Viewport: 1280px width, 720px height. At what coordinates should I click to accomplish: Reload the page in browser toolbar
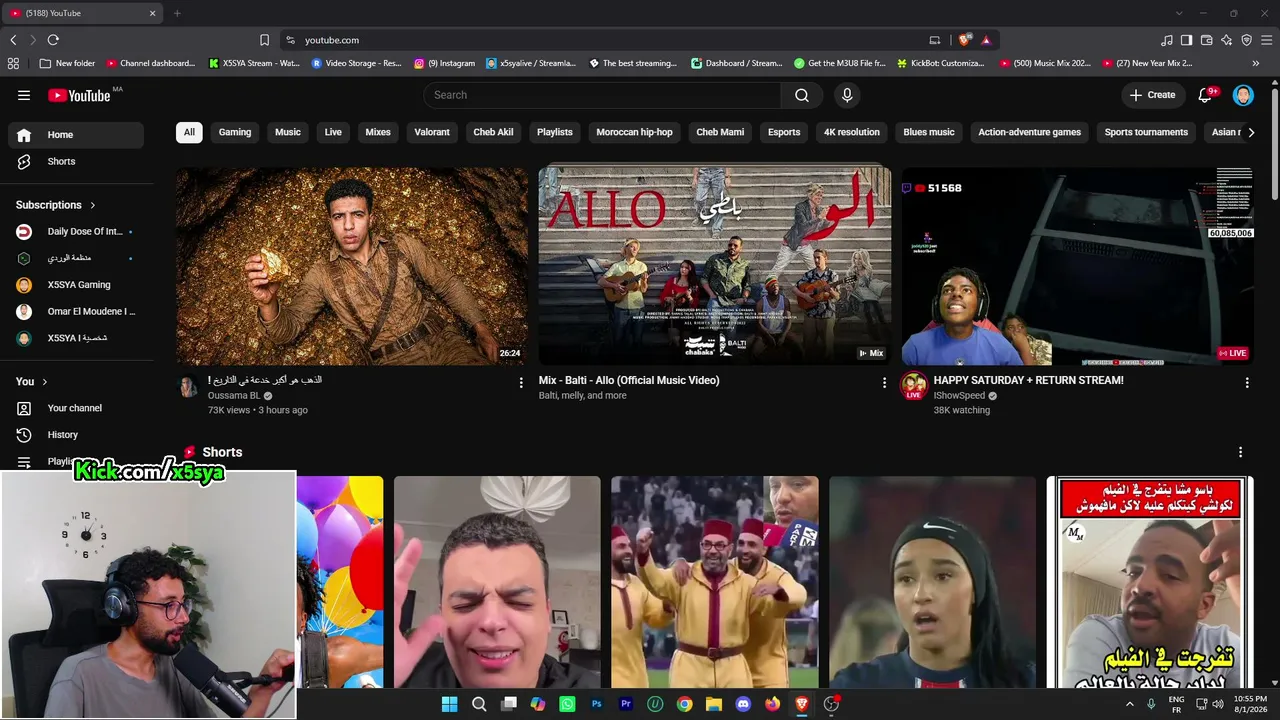tap(53, 40)
